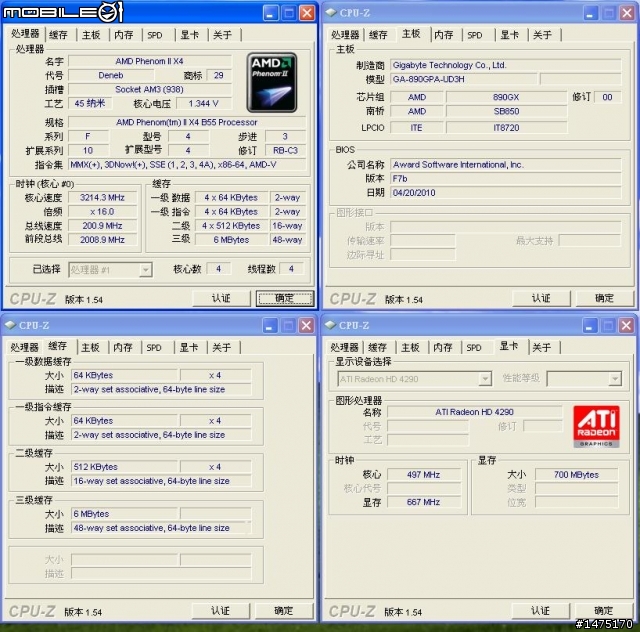Select 主板 tab in cache window
This screenshot has width=640, height=632.
pos(90,348)
